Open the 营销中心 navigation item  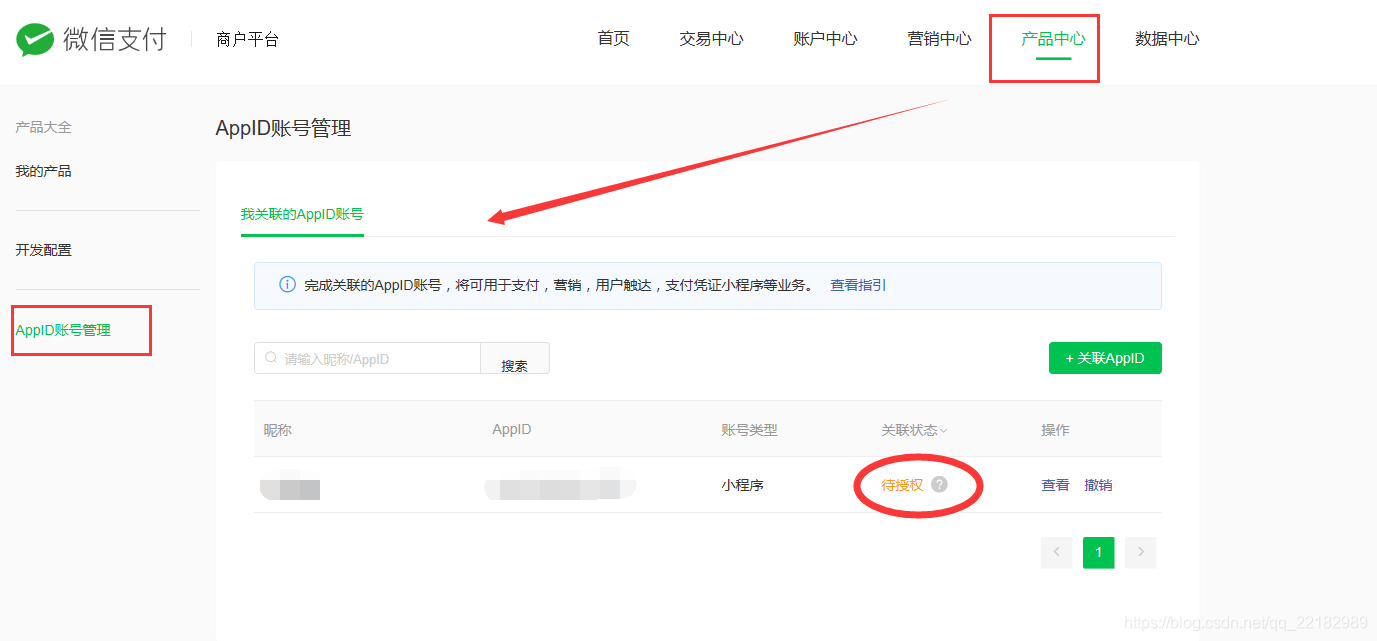point(939,39)
